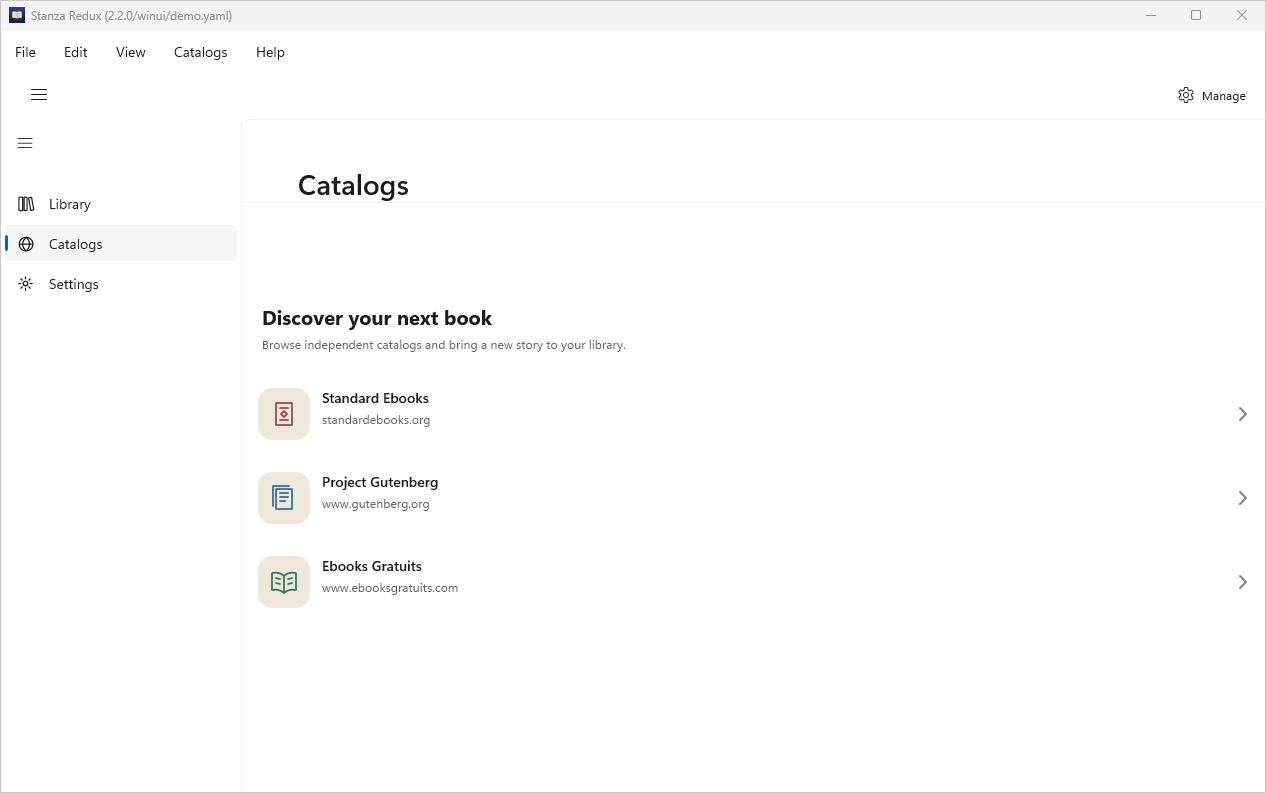Open the Ebooks Gratuits catalog title

click(x=372, y=566)
